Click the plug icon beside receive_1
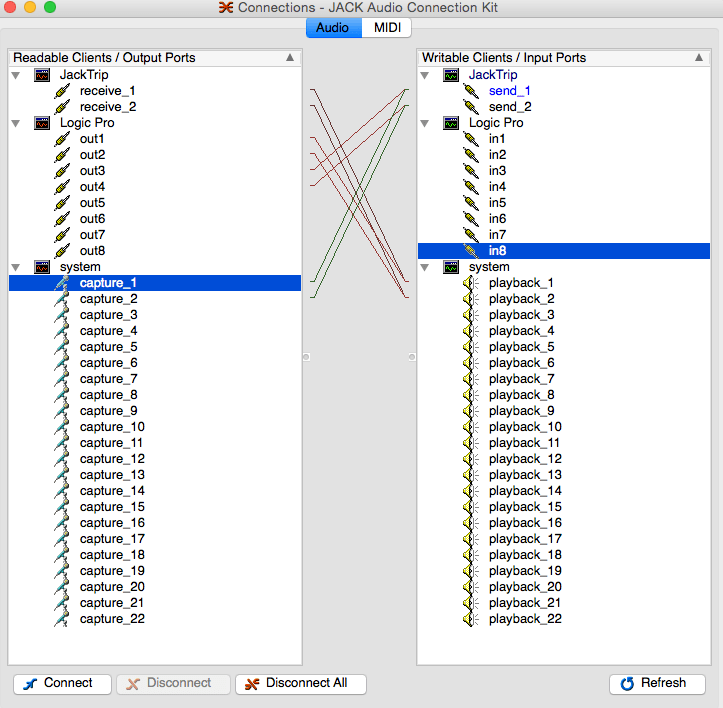The width and height of the screenshot is (723, 708). click(62, 91)
